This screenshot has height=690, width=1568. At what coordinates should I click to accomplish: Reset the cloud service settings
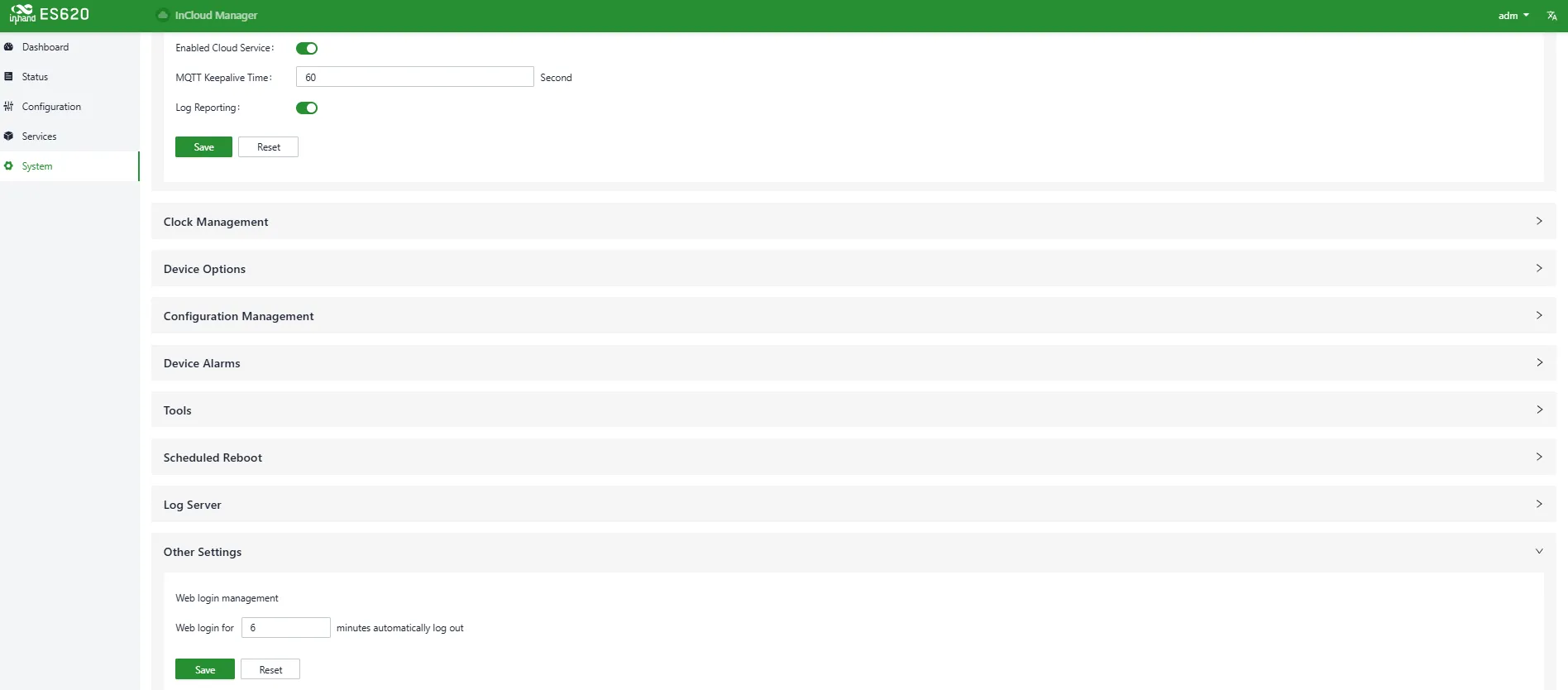268,147
